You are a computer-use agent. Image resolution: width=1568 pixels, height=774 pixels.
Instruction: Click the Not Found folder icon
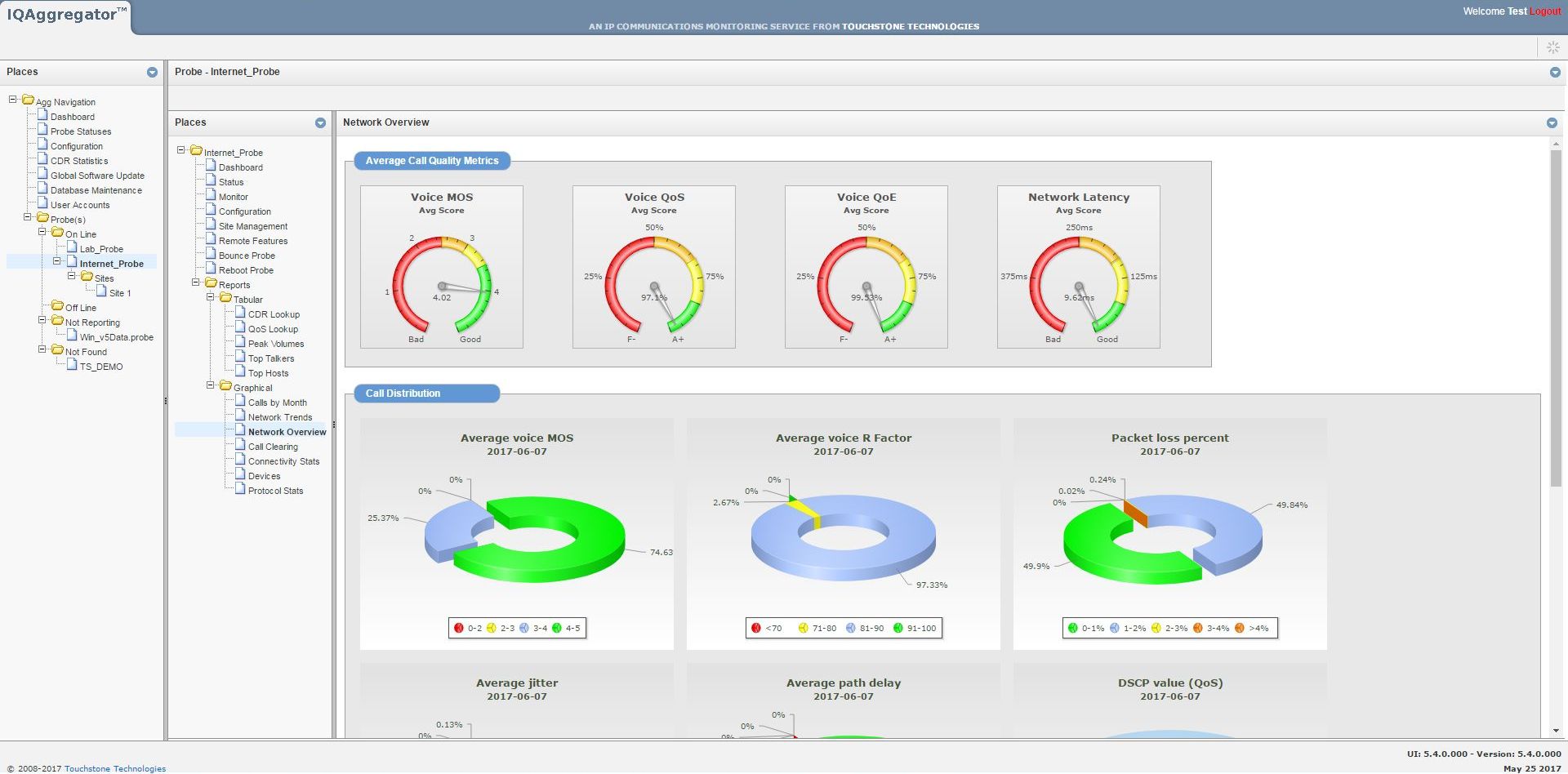click(x=57, y=350)
